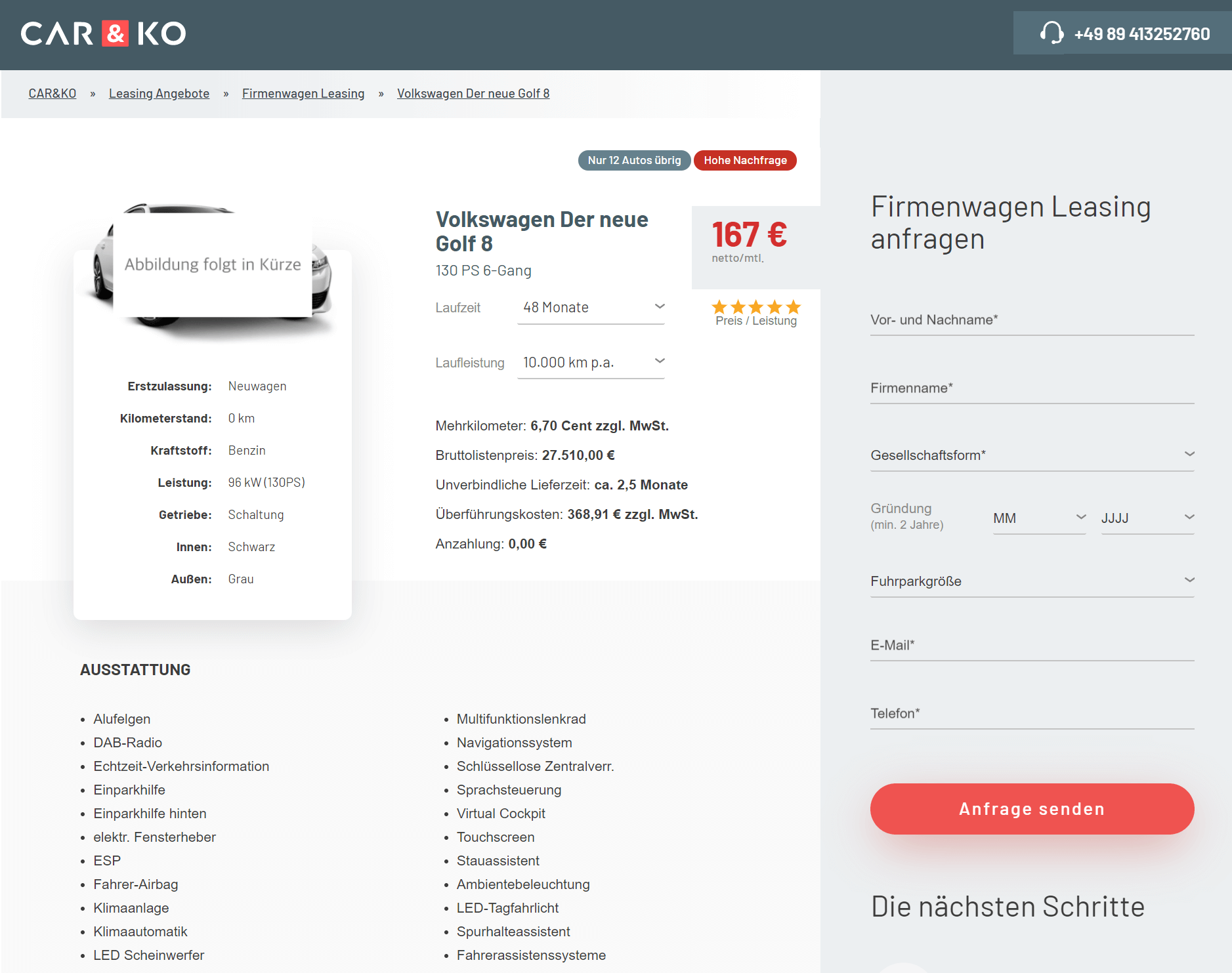
Task: Click the Bruttolistenpreis 27.510,00 € text
Action: [525, 455]
